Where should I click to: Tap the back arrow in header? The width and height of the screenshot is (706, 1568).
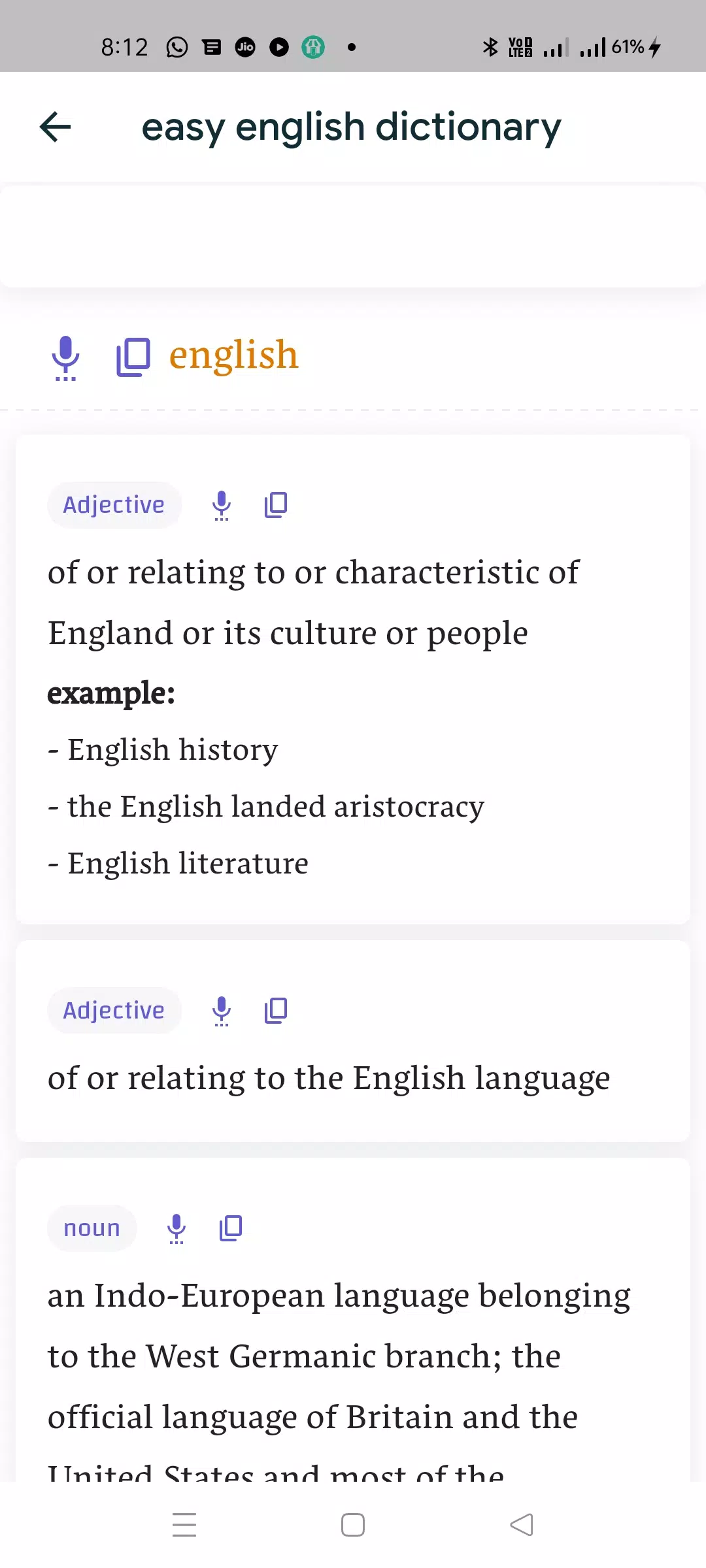pyautogui.click(x=56, y=127)
